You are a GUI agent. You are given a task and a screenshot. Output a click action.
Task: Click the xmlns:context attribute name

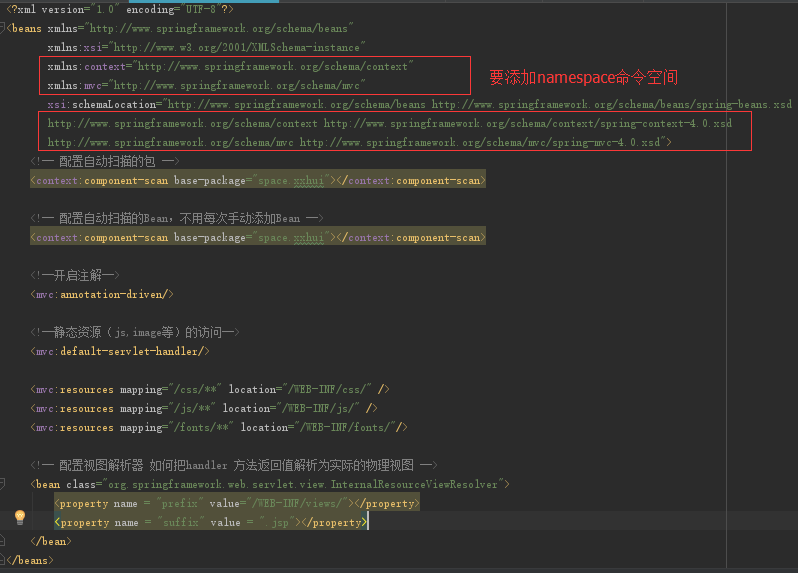pyautogui.click(x=87, y=66)
